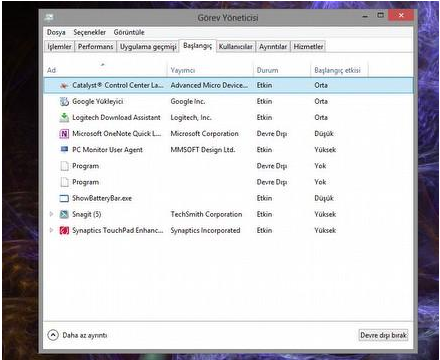Switch to the Ayrıntılar tab
440x360 pixels.
point(273,47)
